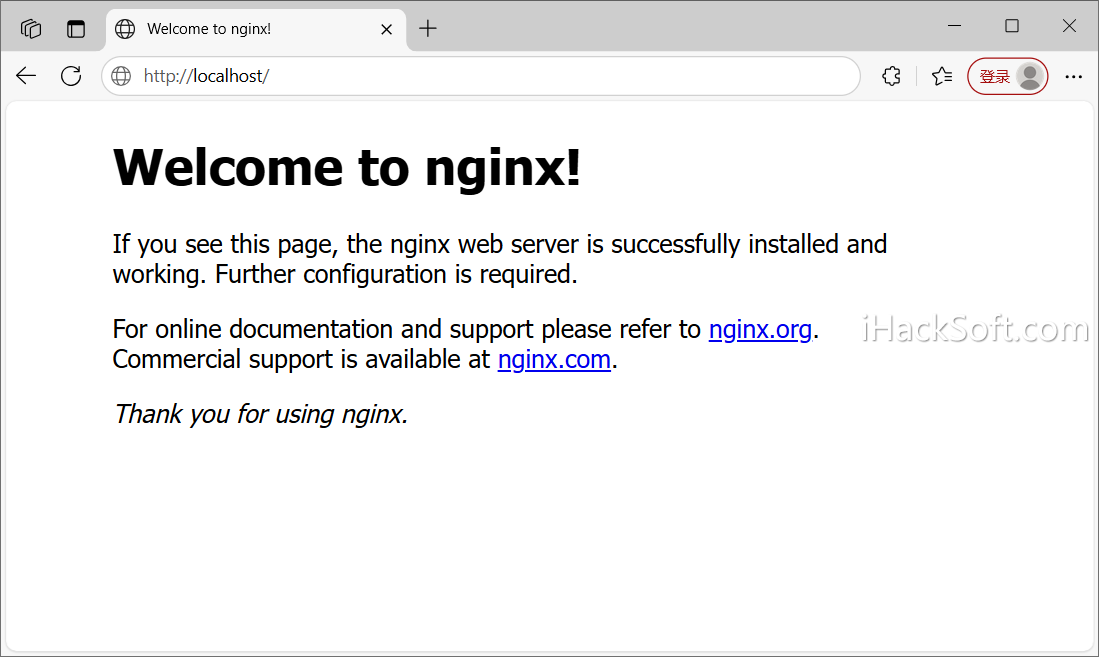The height and width of the screenshot is (657, 1099).
Task: Close the 'Welcome to nginx!' tab
Action: 386,29
